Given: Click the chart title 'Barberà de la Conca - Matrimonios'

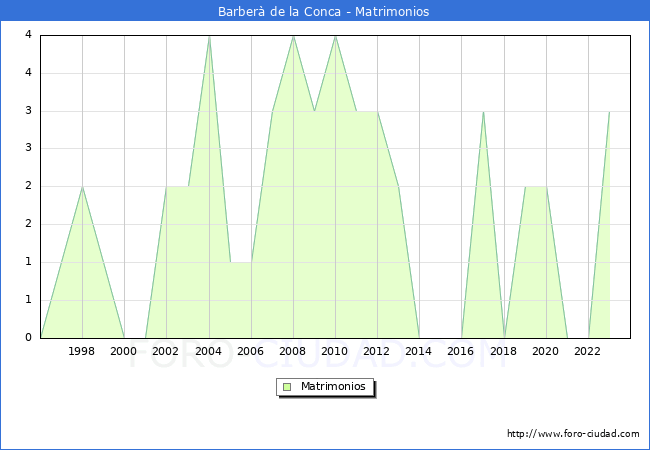Looking at the screenshot, I should coord(323,11).
